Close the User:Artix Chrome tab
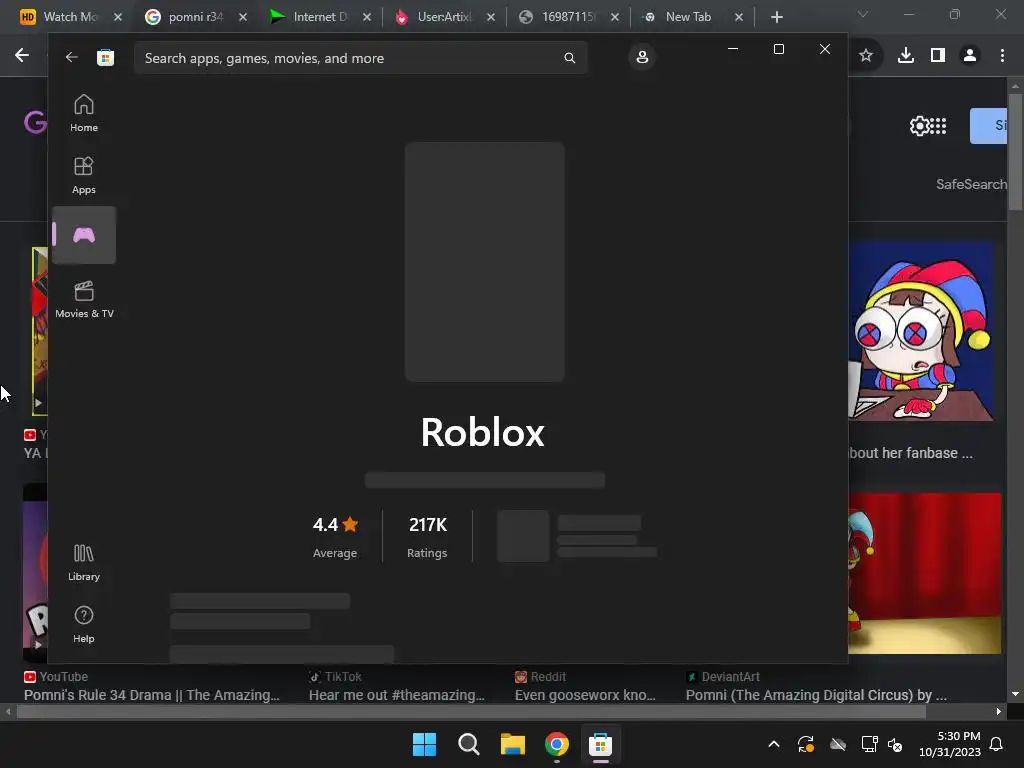The height and width of the screenshot is (768, 1024). point(491,17)
